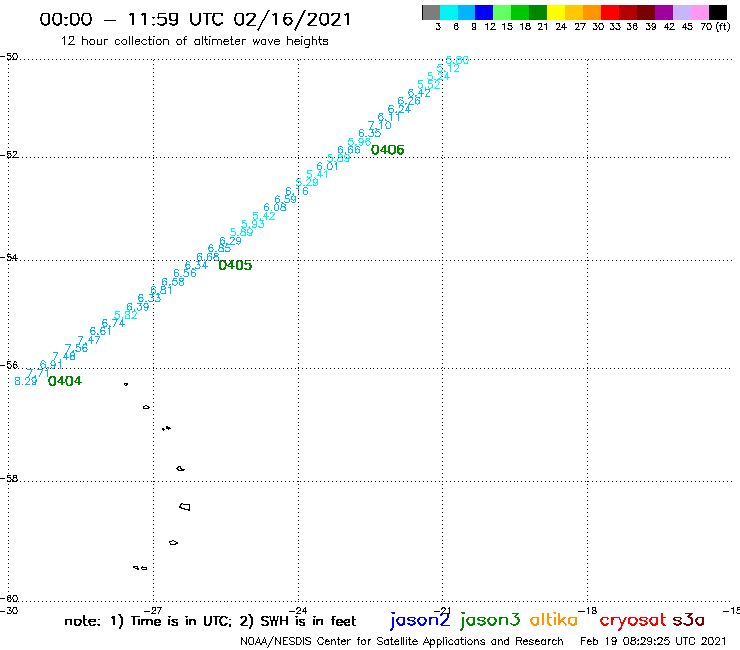740x650 pixels.
Task: Click the black end swatch of the legend
Action: (717, 12)
